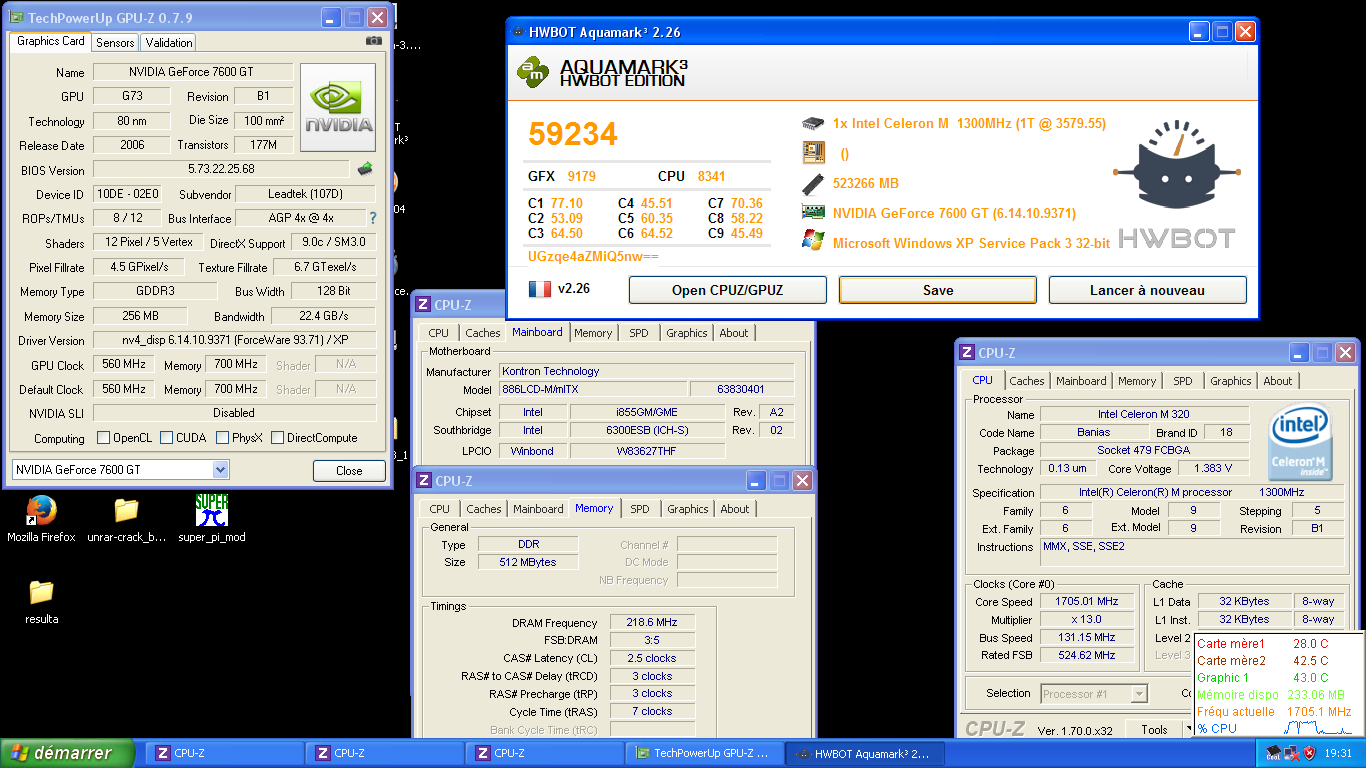Click the French flag language icon in Aquamark

tap(540, 289)
